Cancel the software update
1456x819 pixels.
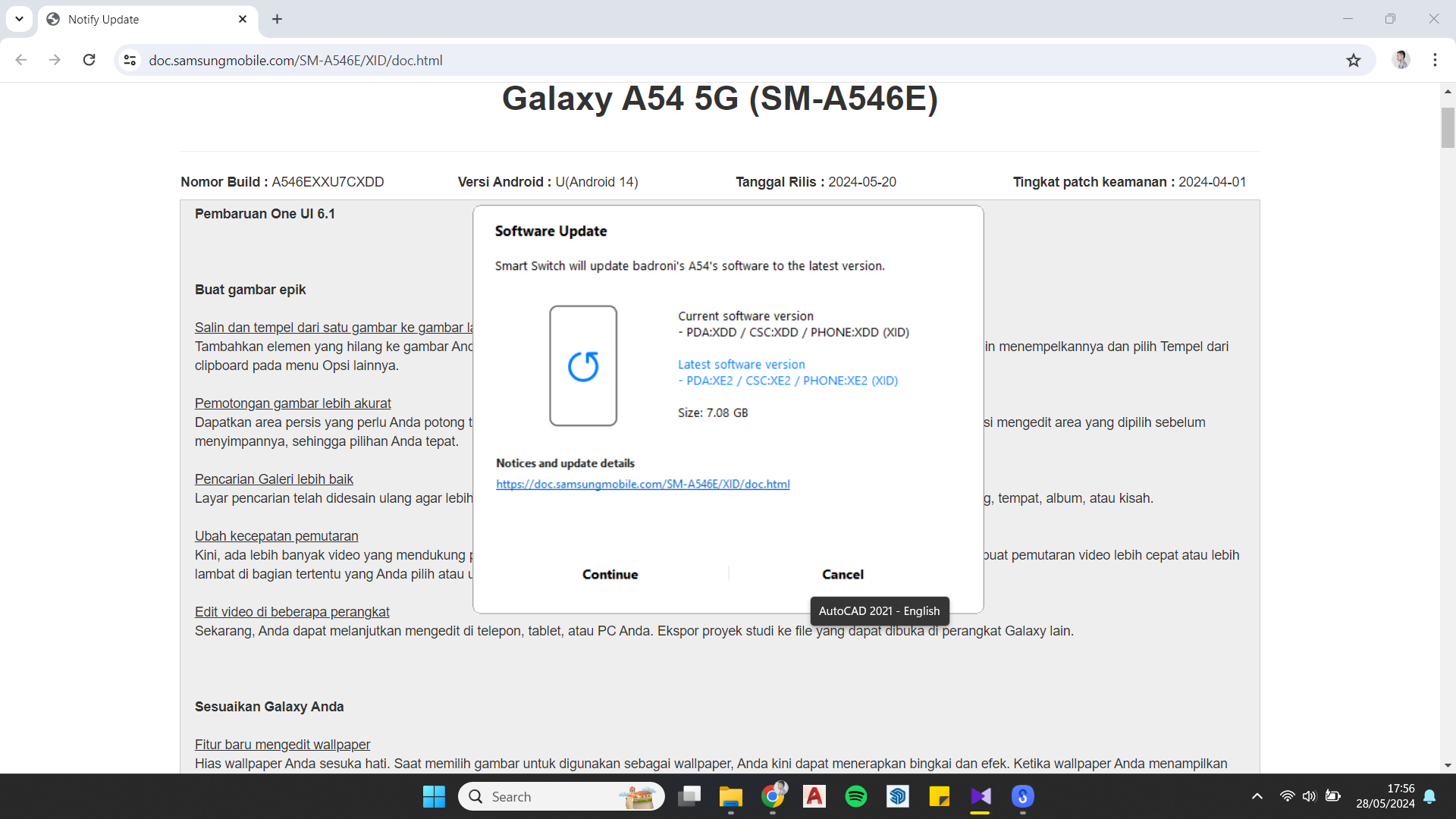click(843, 574)
